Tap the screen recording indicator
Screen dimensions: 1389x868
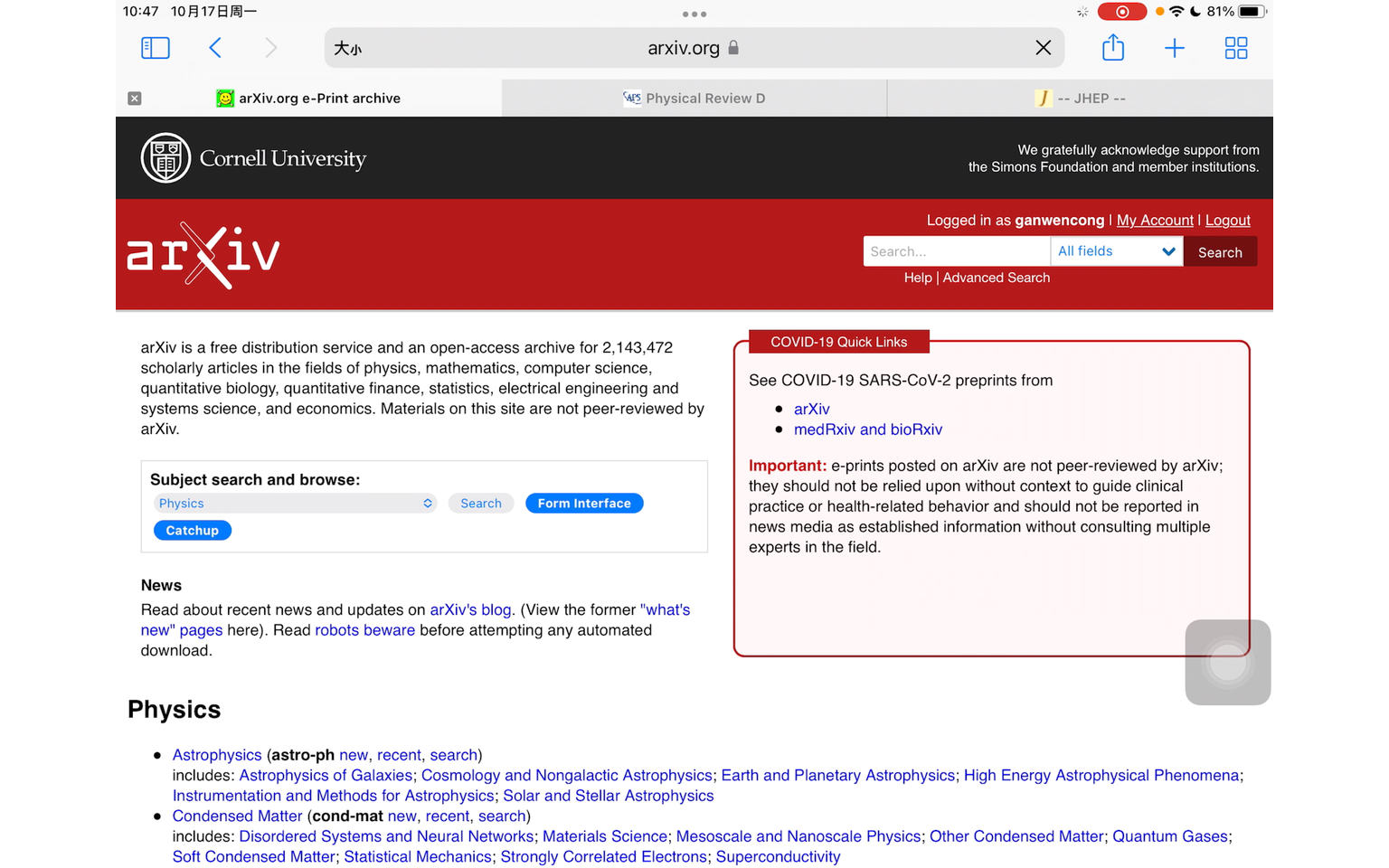(x=1121, y=12)
